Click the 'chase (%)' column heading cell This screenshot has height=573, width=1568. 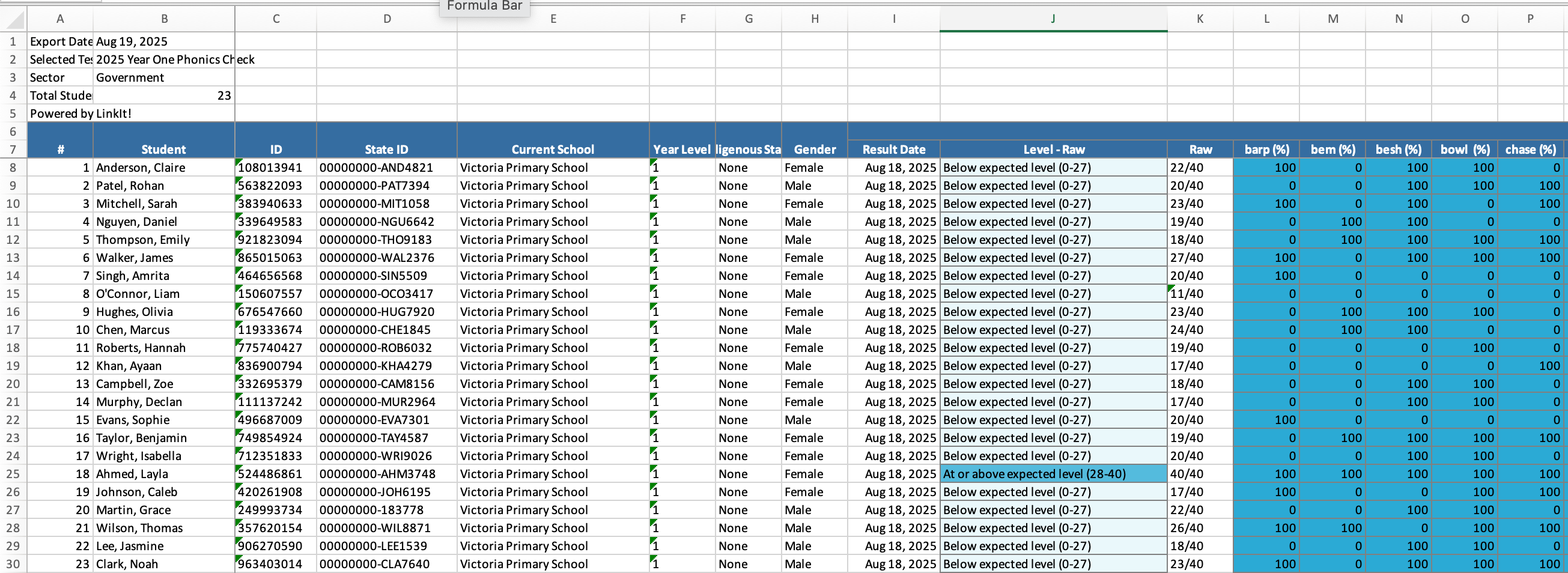point(1530,150)
